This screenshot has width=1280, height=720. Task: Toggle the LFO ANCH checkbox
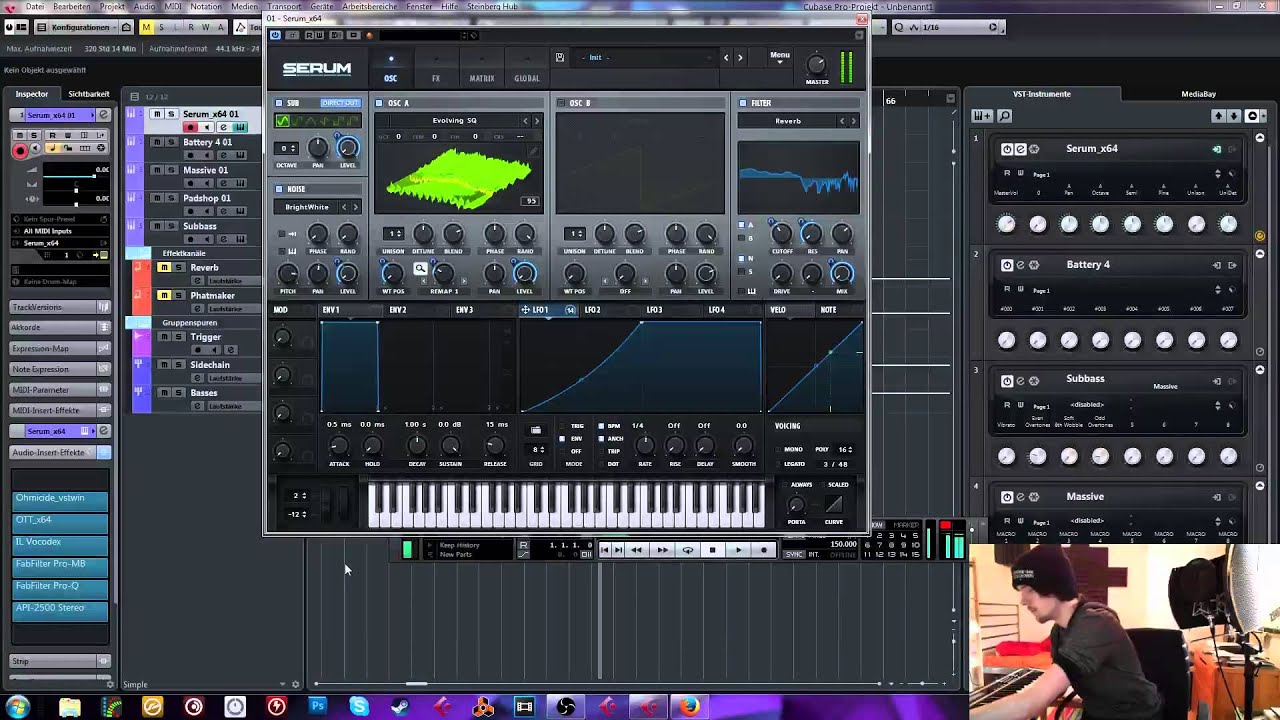pos(601,438)
